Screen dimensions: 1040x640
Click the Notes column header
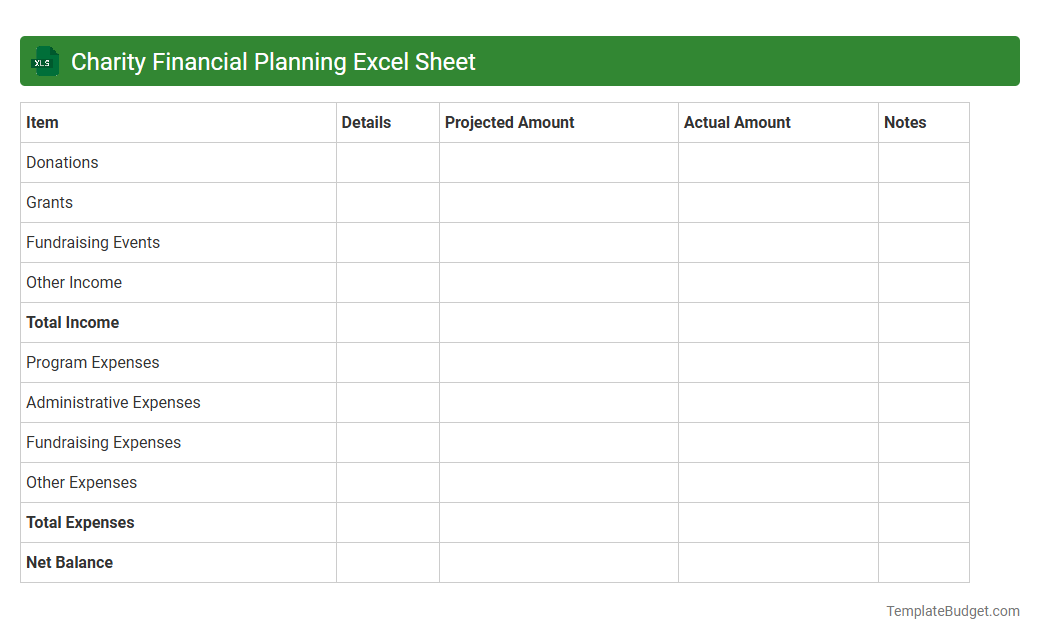click(x=905, y=122)
